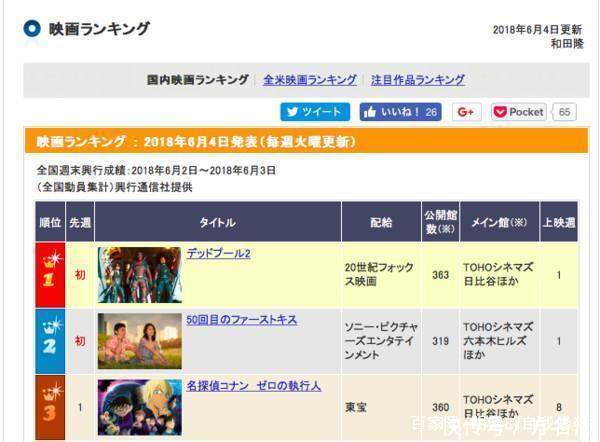Click the author name 和田隆
Image resolution: width=600 pixels, height=442 pixels.
(x=567, y=44)
